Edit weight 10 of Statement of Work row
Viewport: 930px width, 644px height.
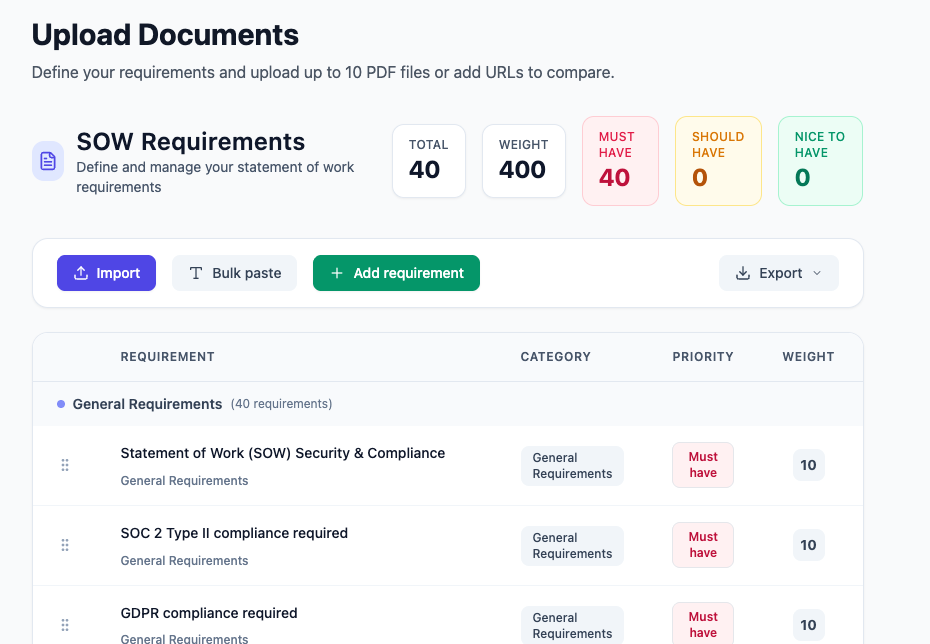pos(808,465)
